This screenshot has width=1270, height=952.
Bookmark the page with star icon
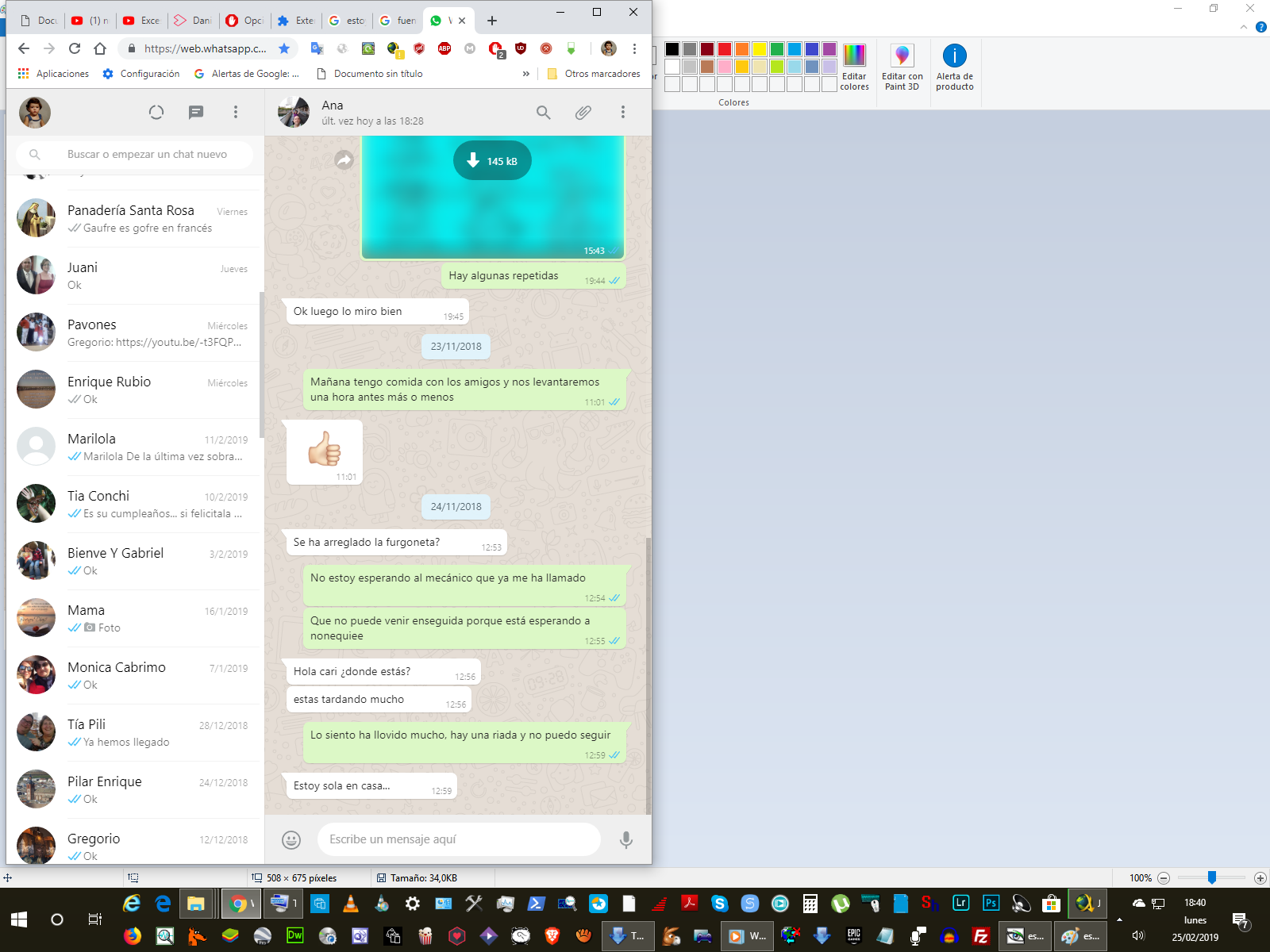click(x=284, y=48)
